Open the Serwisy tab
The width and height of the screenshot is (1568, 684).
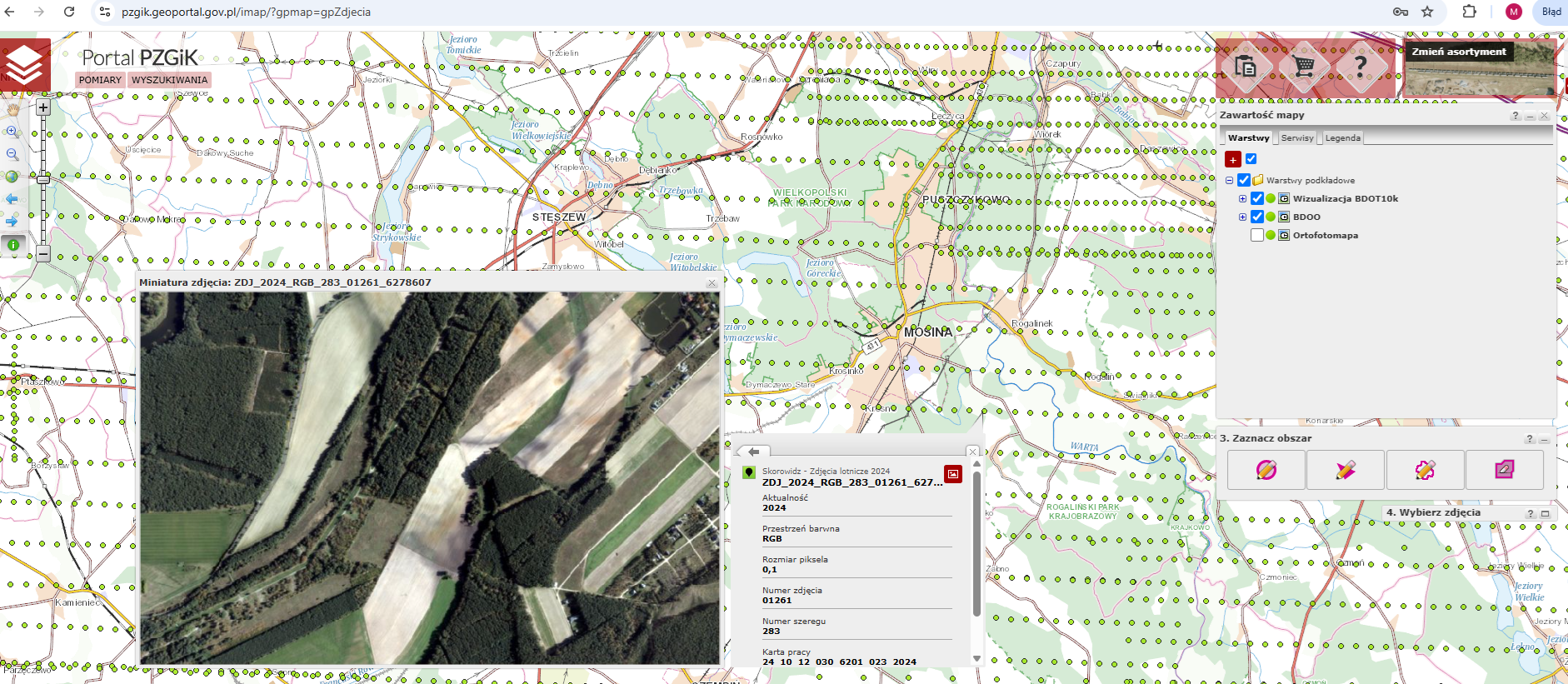click(x=1296, y=138)
